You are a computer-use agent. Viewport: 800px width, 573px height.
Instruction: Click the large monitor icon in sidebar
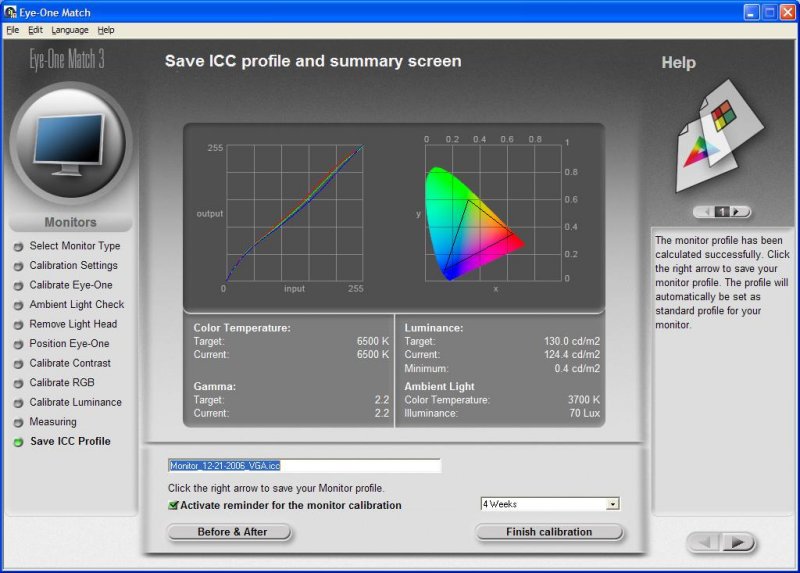tap(70, 144)
